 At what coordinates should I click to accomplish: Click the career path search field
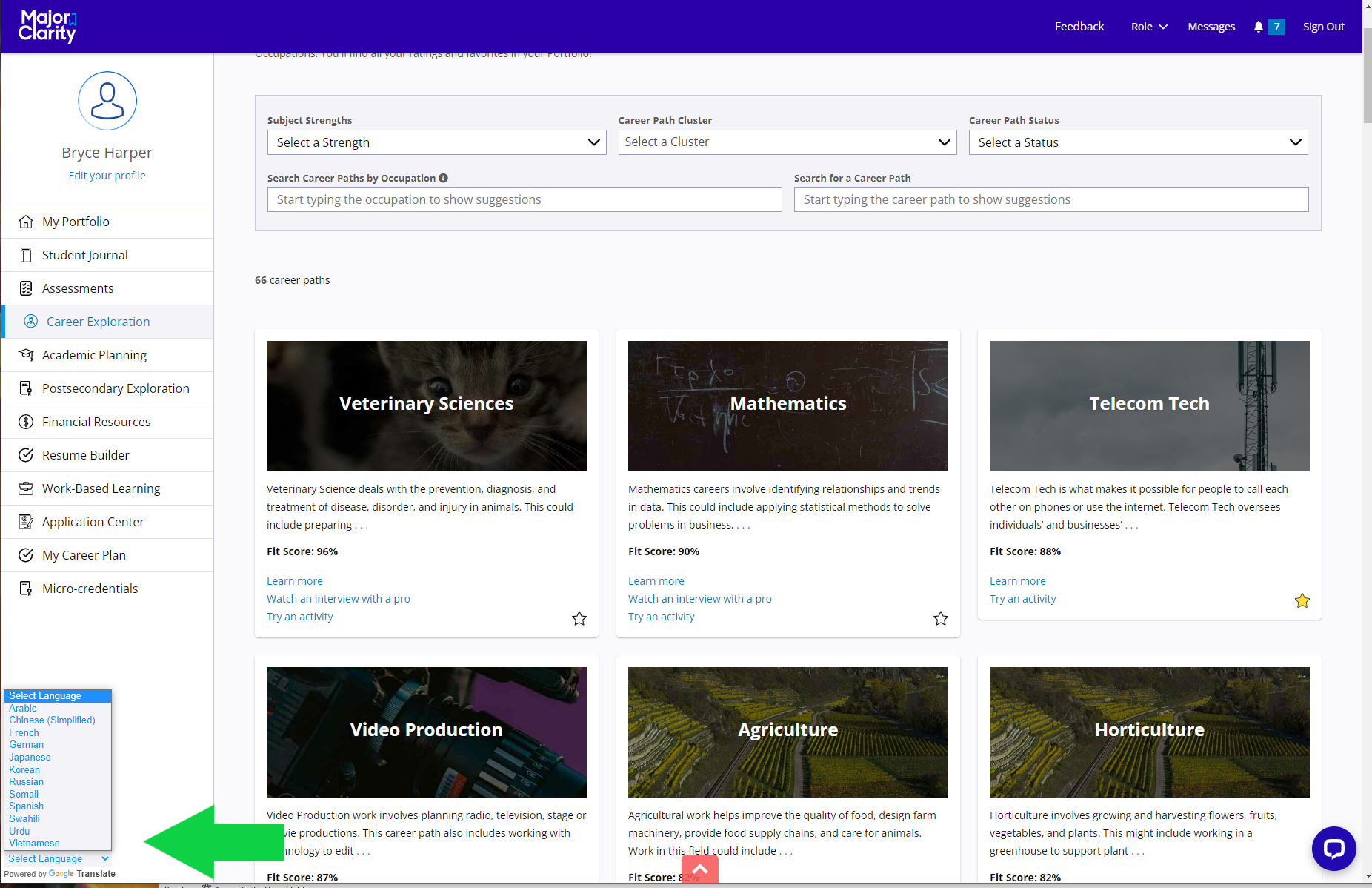click(x=1050, y=199)
